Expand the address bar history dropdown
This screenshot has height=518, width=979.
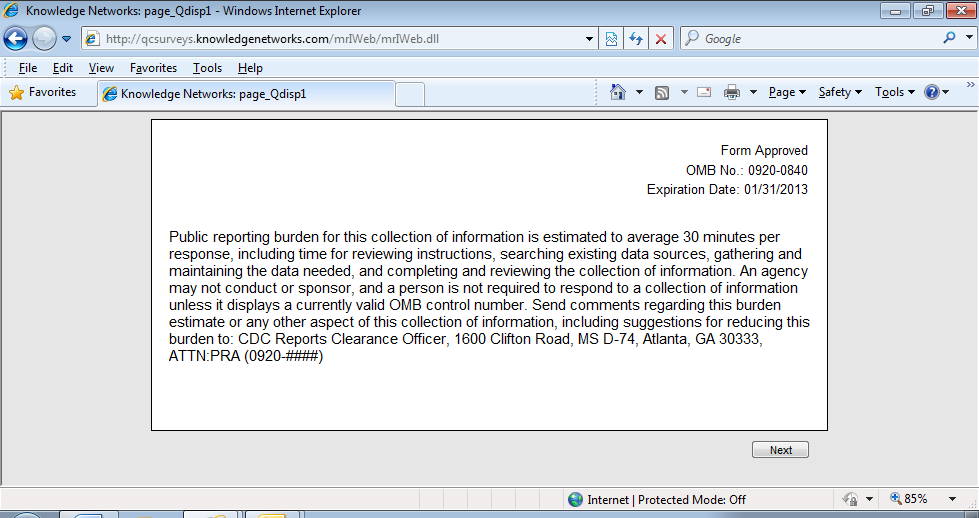(589, 39)
